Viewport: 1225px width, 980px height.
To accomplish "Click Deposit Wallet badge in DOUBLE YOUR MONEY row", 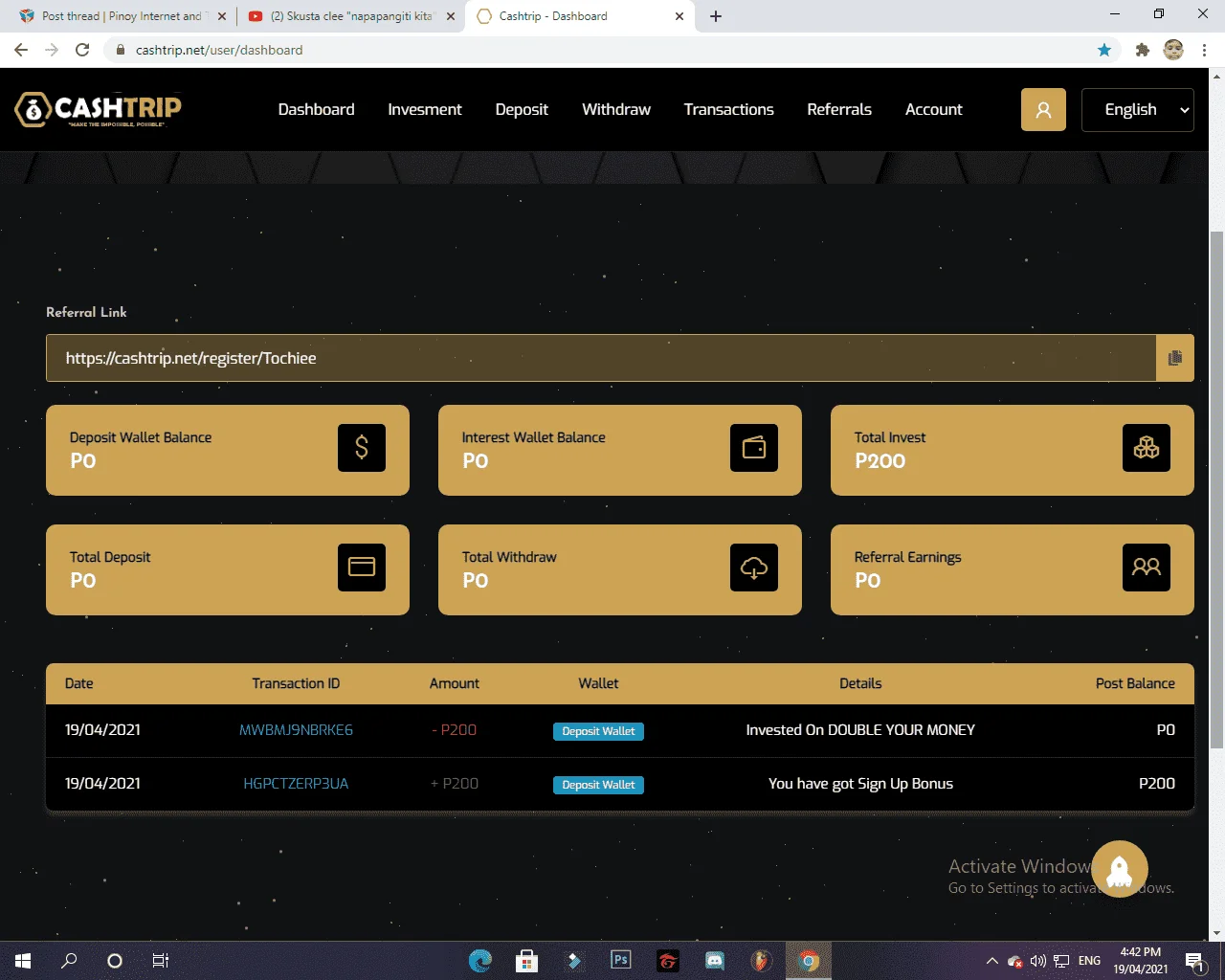I will 598,731.
